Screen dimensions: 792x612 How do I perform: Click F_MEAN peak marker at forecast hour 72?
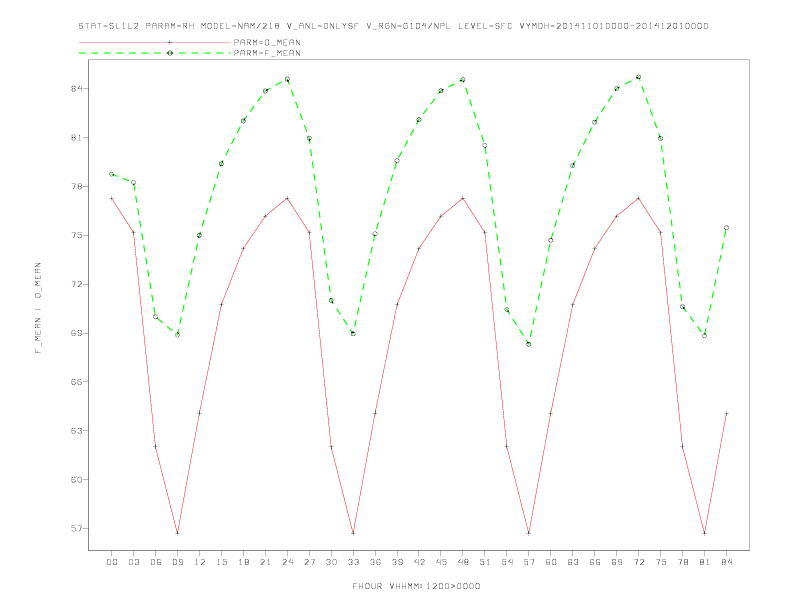tap(638, 77)
